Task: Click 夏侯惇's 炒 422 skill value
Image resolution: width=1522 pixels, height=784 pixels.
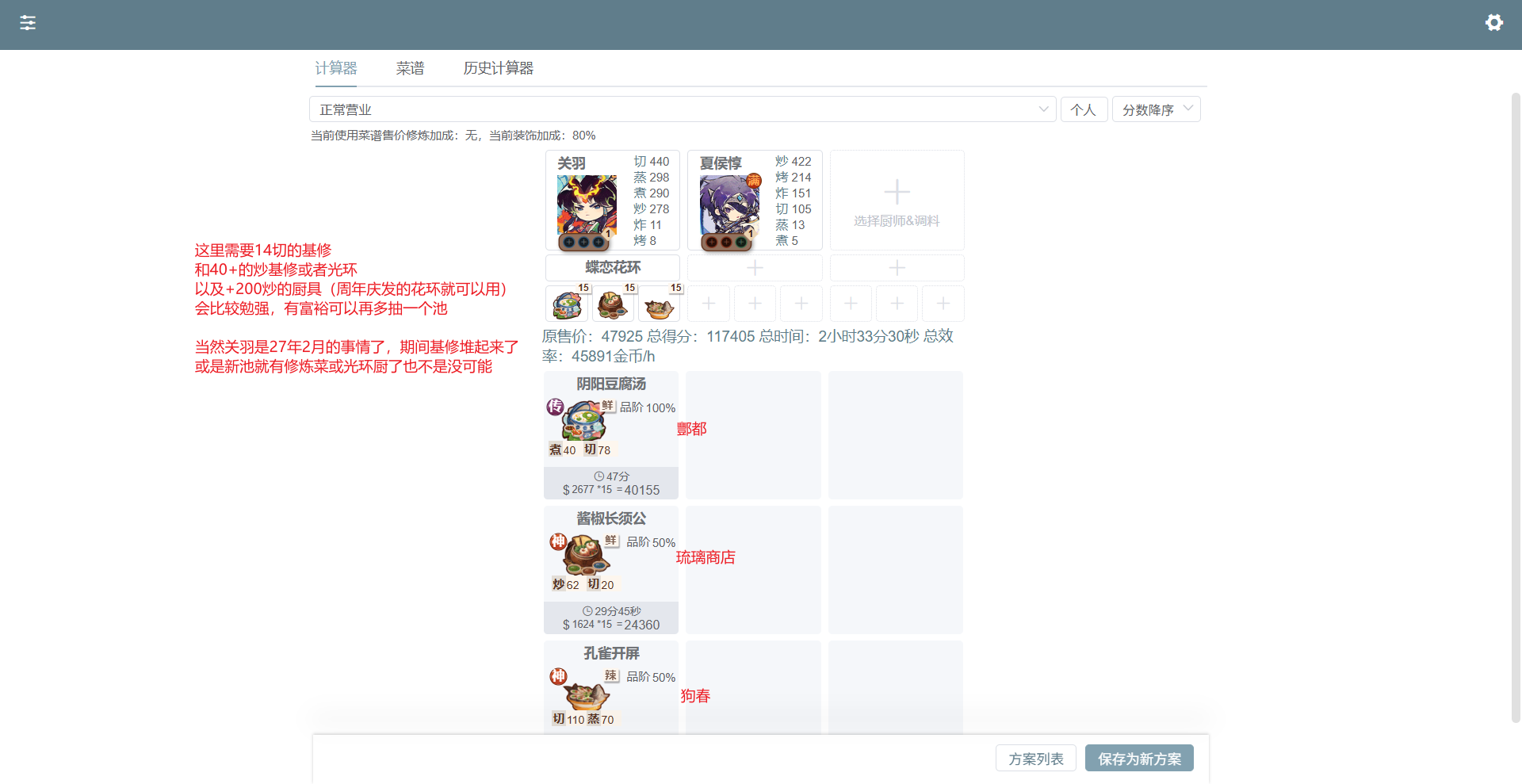Action: (794, 162)
